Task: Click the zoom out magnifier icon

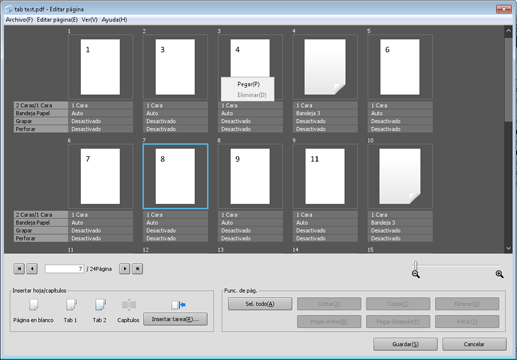Action: pos(415,274)
